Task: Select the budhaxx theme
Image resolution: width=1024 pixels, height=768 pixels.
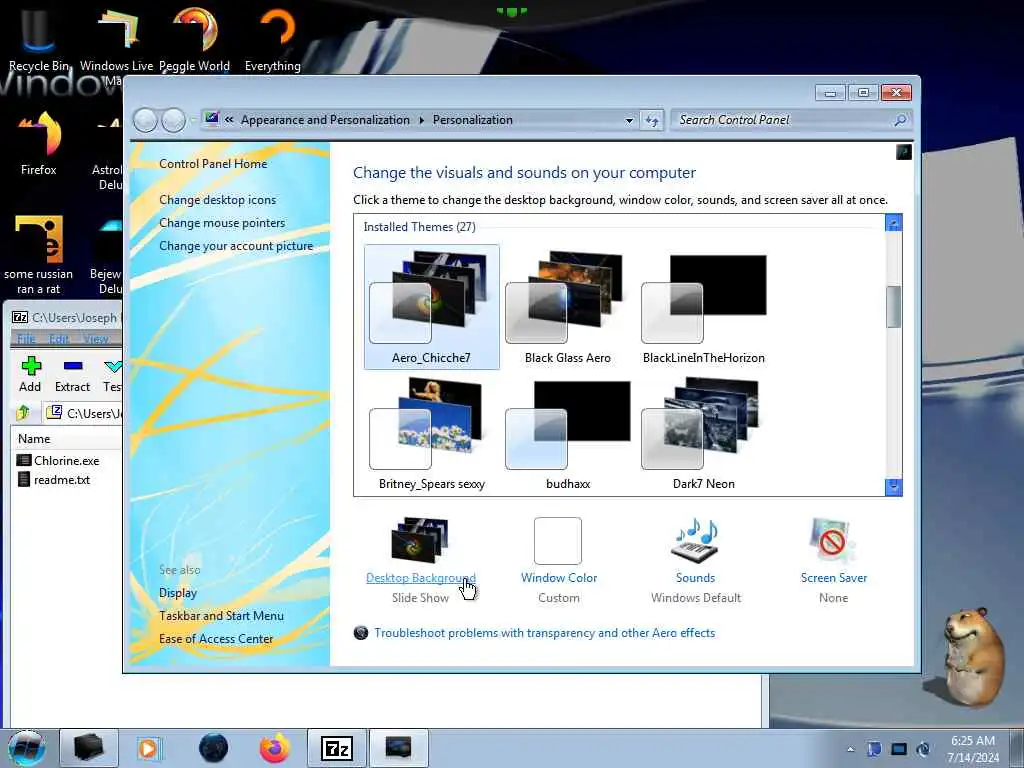Action: click(x=568, y=434)
